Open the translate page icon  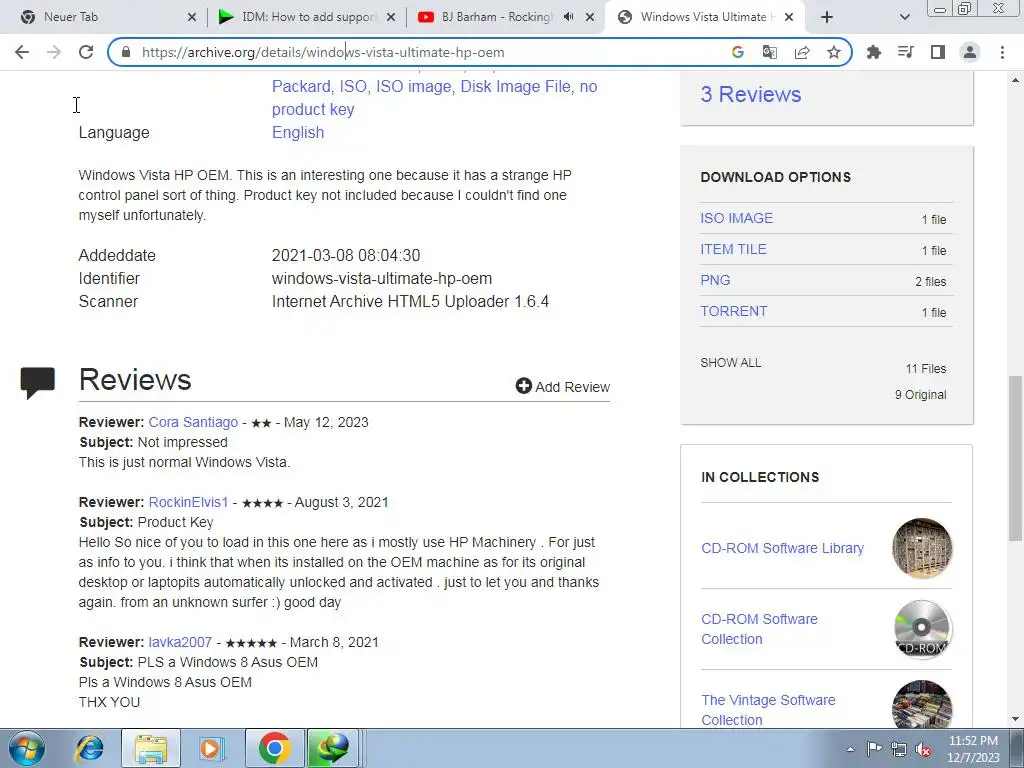(769, 52)
